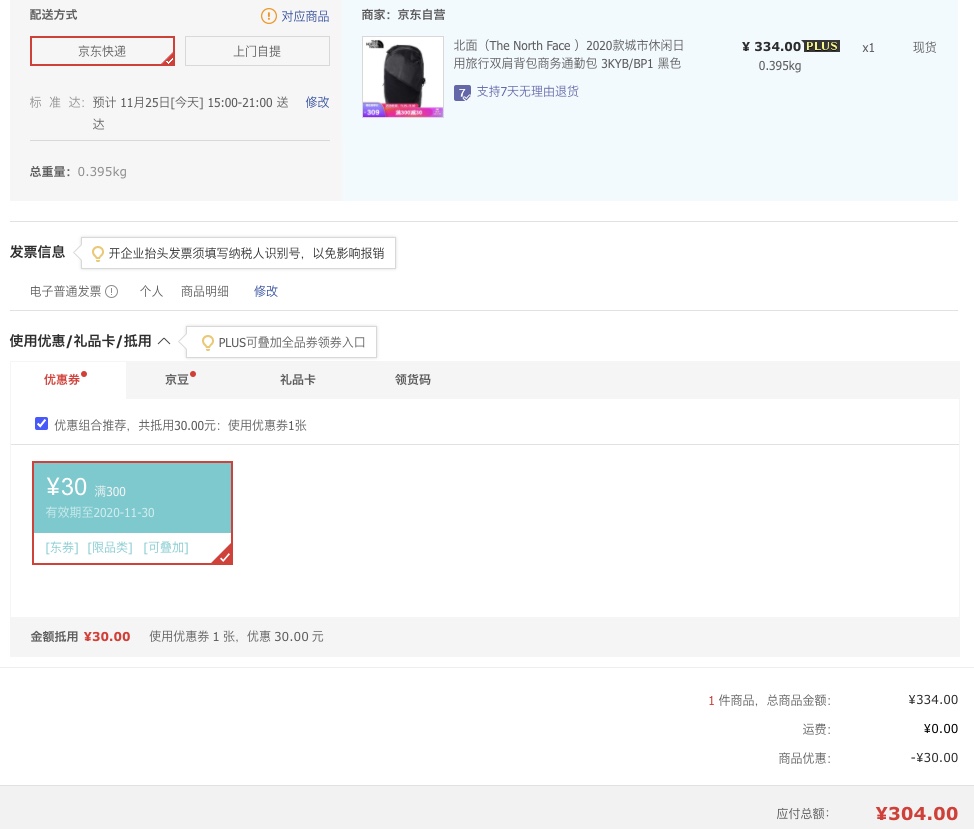This screenshot has height=829, width=974.
Task: Click 金额抵用 ¥30.00 amount
Action: (x=107, y=636)
